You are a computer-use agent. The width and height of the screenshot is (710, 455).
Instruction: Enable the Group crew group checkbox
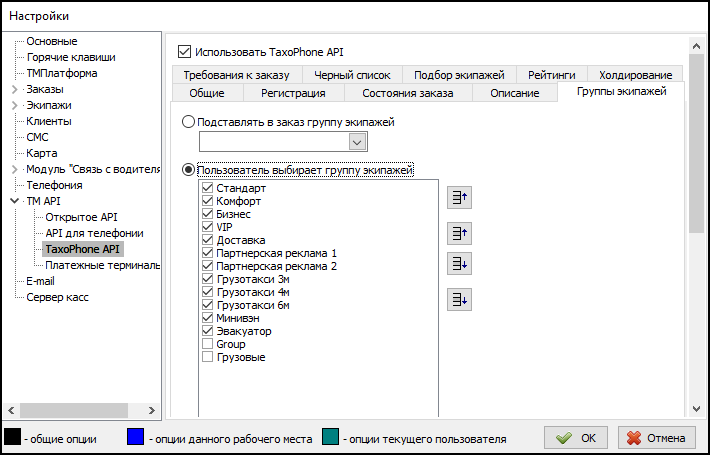coord(208,344)
